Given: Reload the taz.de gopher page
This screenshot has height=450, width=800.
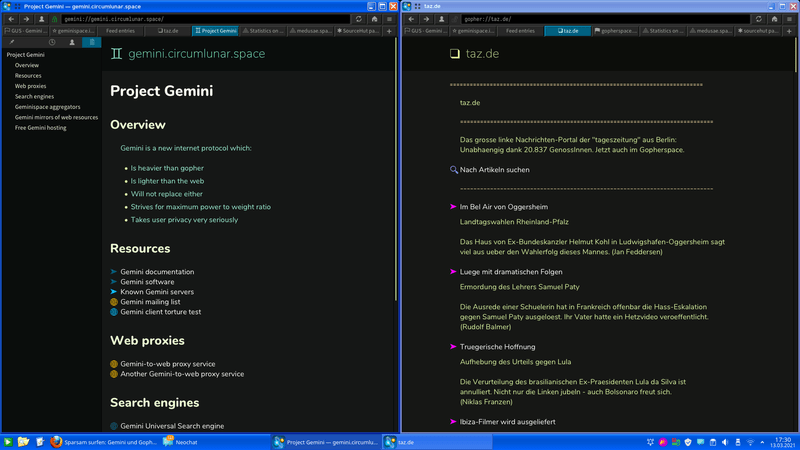Looking at the screenshot, I should pos(759,19).
